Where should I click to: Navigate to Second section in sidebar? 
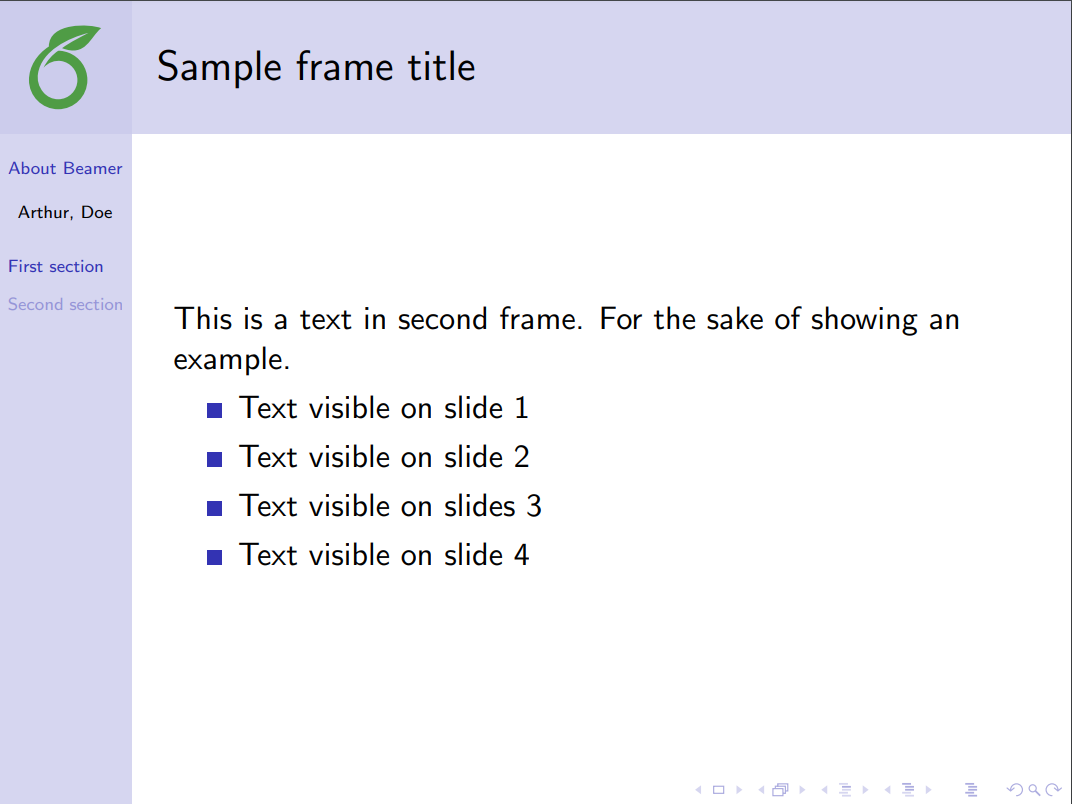pos(65,304)
